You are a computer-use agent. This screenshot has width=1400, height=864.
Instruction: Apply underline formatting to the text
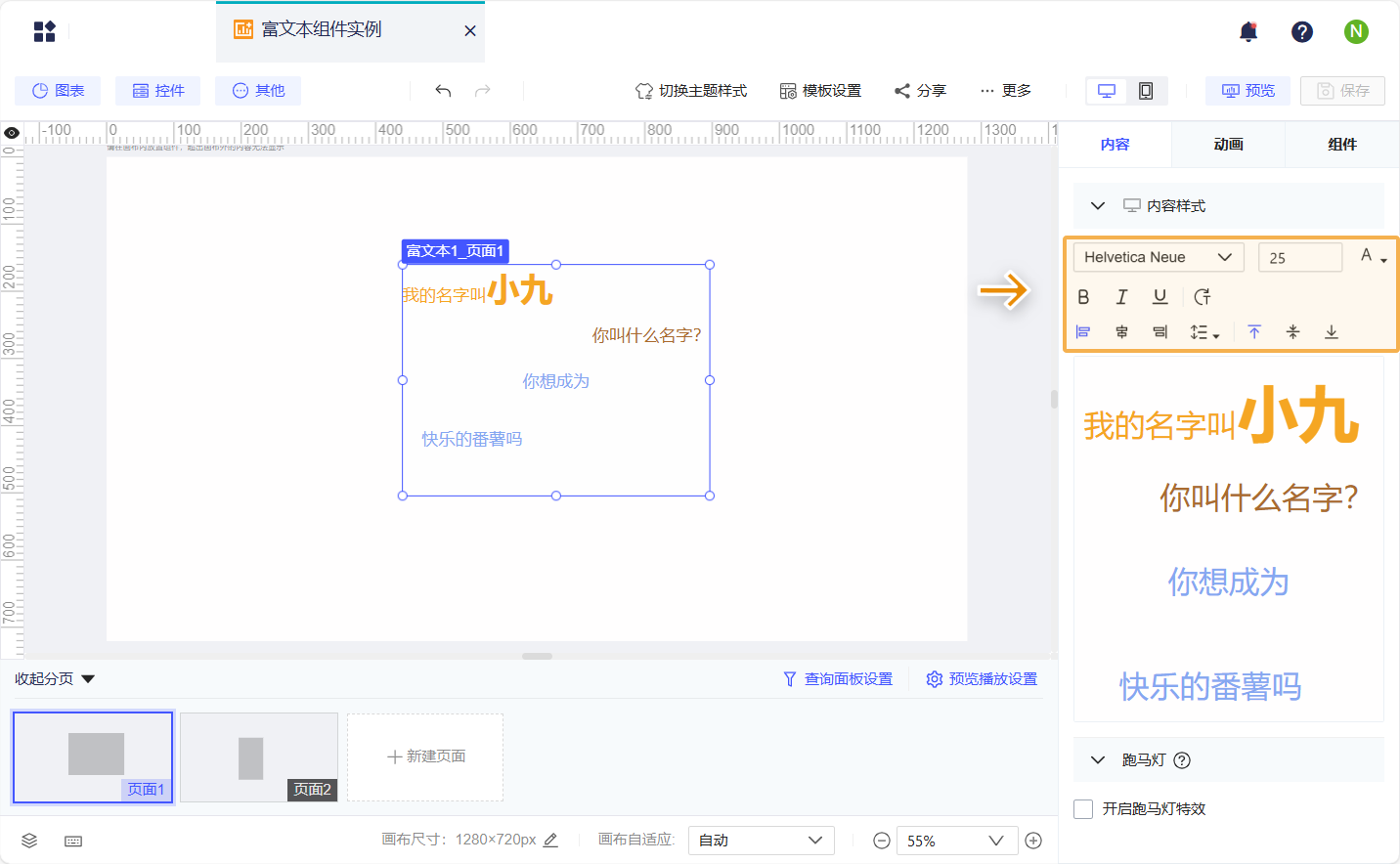tap(1160, 296)
